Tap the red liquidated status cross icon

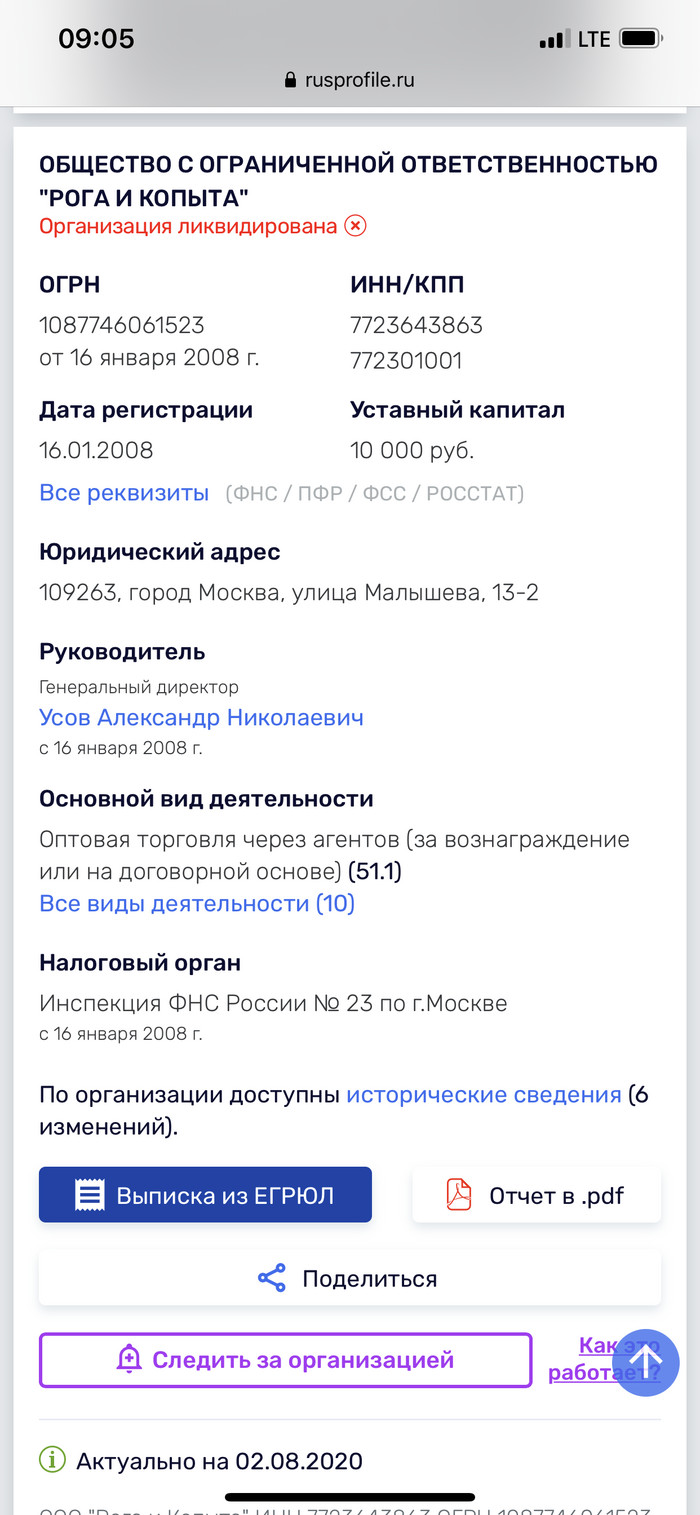[x=355, y=225]
